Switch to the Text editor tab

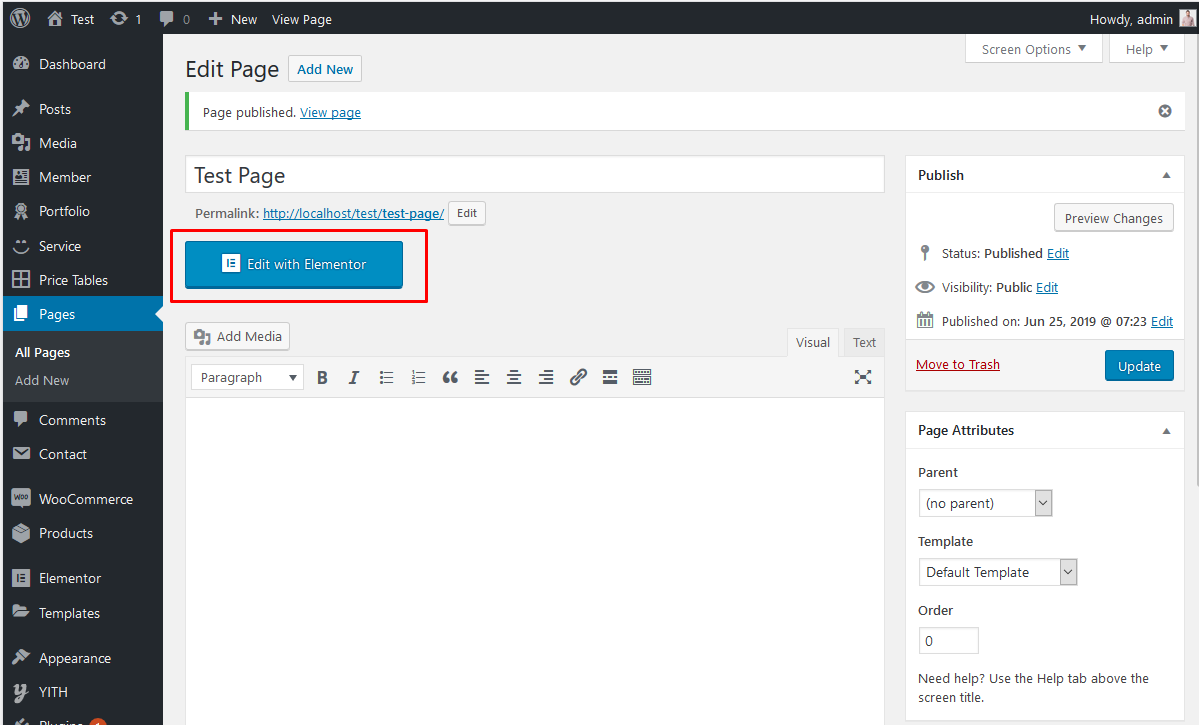[x=863, y=342]
